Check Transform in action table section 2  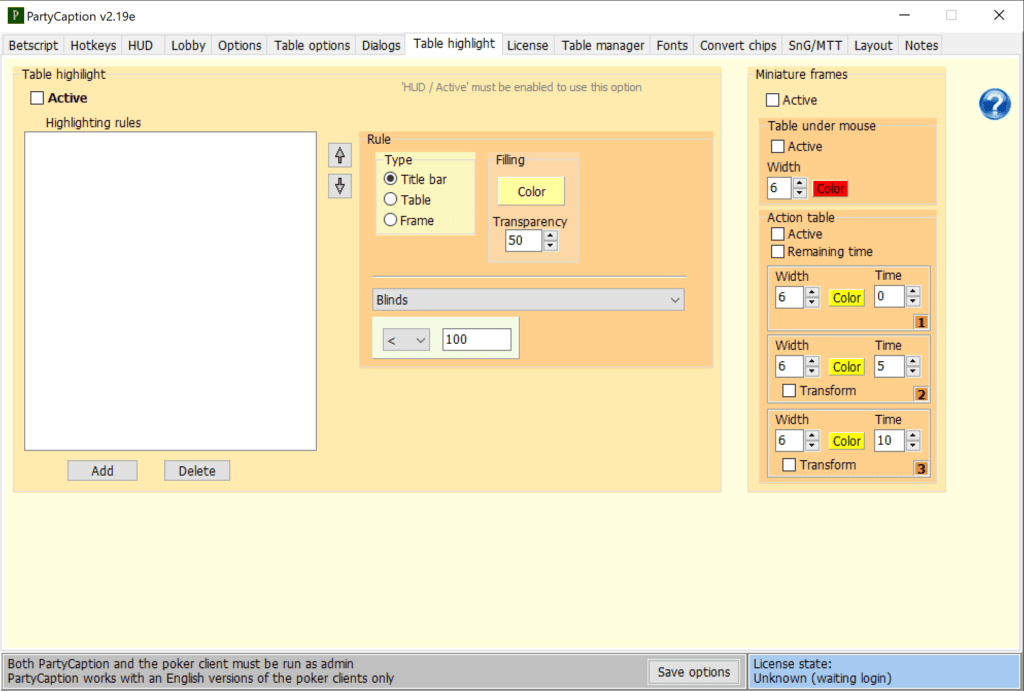789,391
